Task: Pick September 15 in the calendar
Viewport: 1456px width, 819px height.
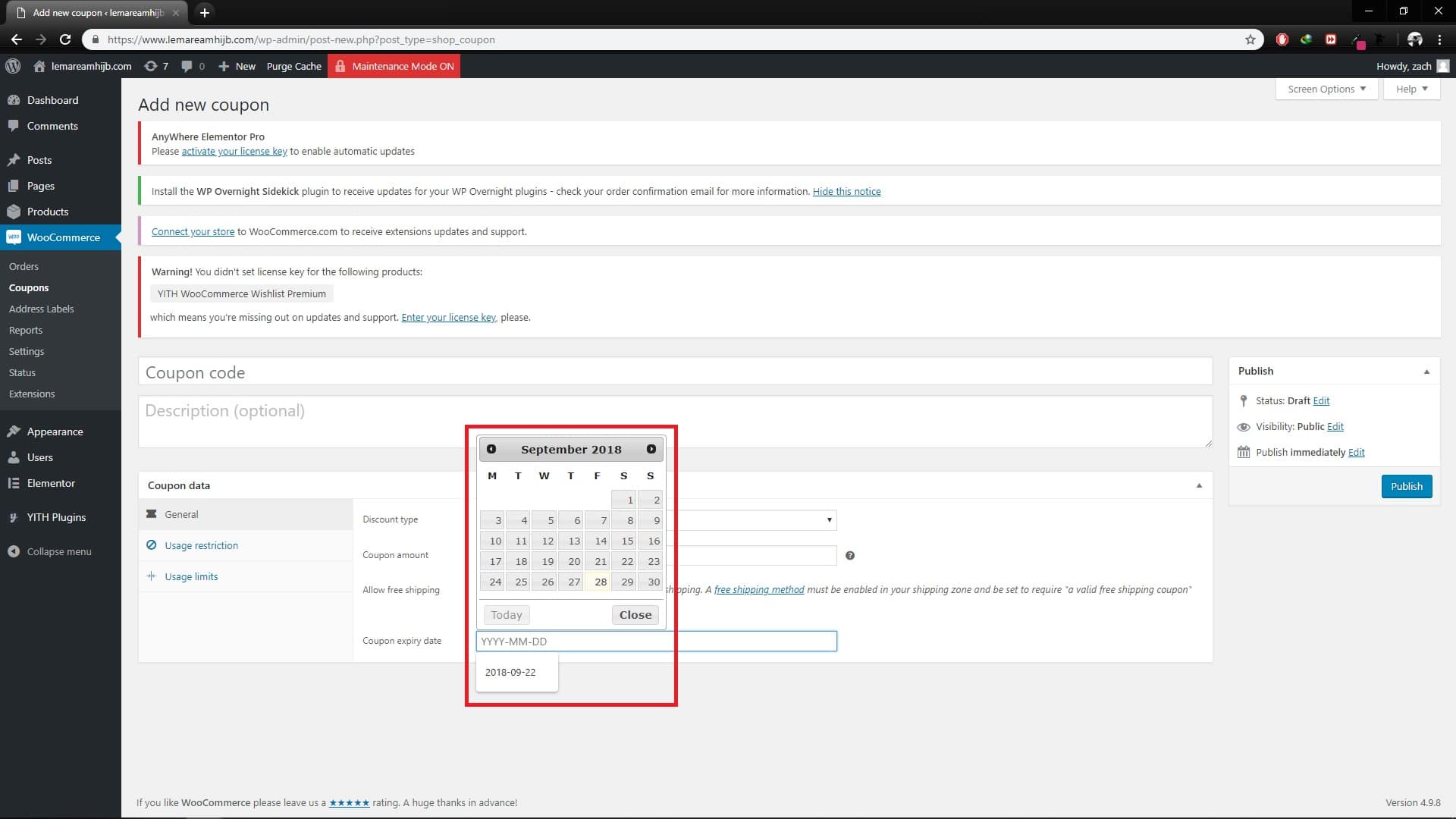Action: pyautogui.click(x=624, y=541)
